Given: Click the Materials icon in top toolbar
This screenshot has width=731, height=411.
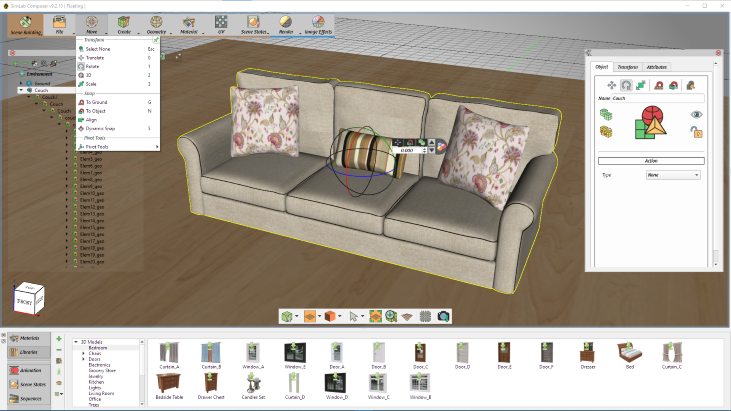Looking at the screenshot, I should [190, 24].
